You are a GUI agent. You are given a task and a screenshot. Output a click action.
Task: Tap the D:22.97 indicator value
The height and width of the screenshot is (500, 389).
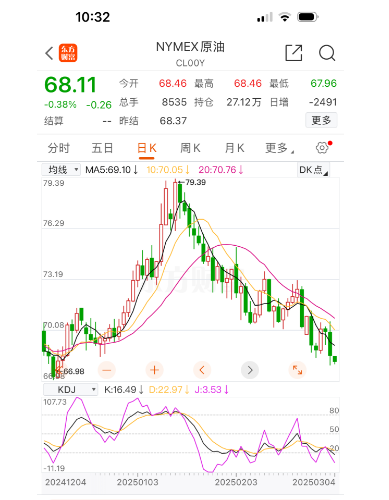pyautogui.click(x=169, y=389)
